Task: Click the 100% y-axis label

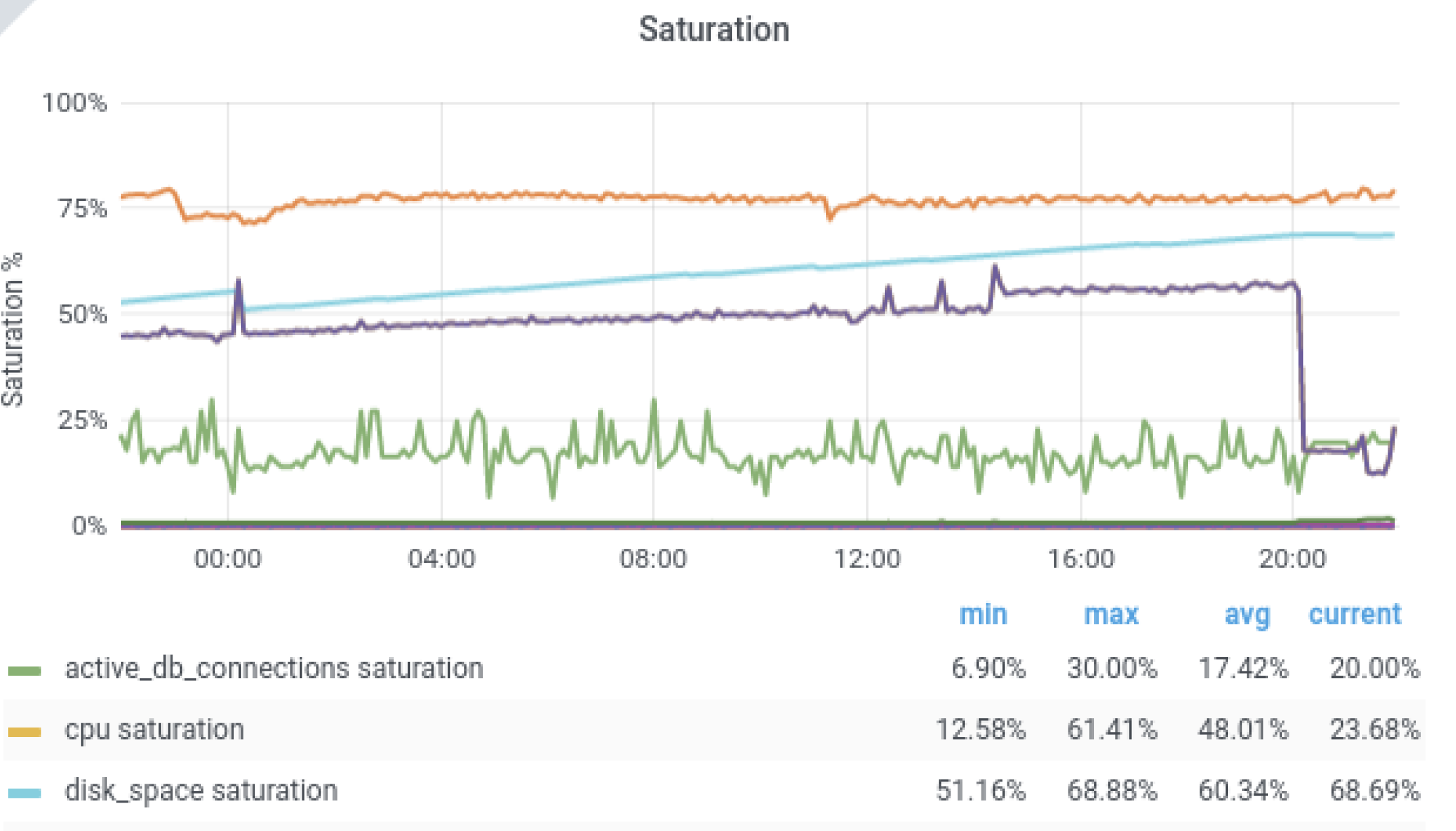Action: point(74,103)
